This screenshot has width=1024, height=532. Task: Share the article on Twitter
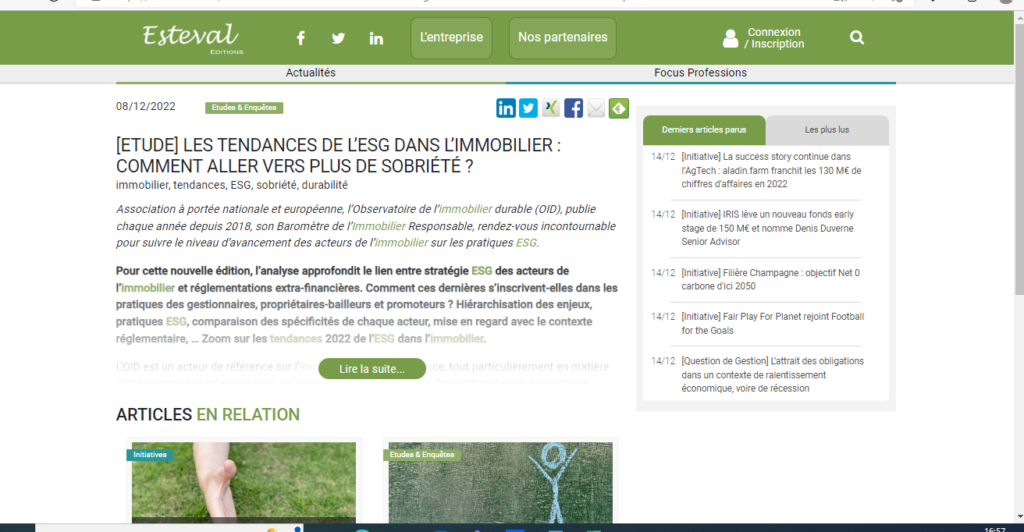click(x=528, y=108)
